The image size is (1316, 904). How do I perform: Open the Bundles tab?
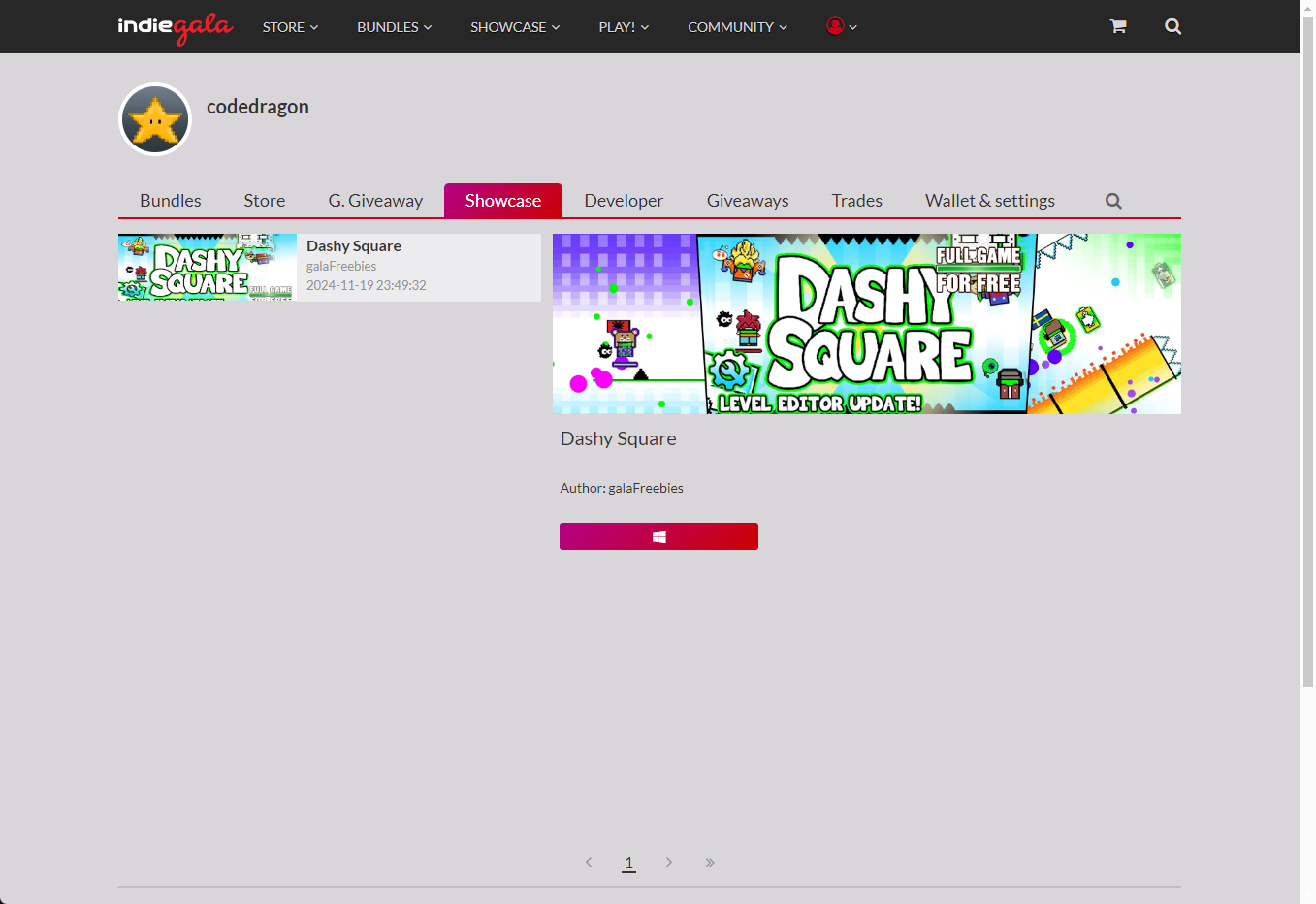pos(171,201)
